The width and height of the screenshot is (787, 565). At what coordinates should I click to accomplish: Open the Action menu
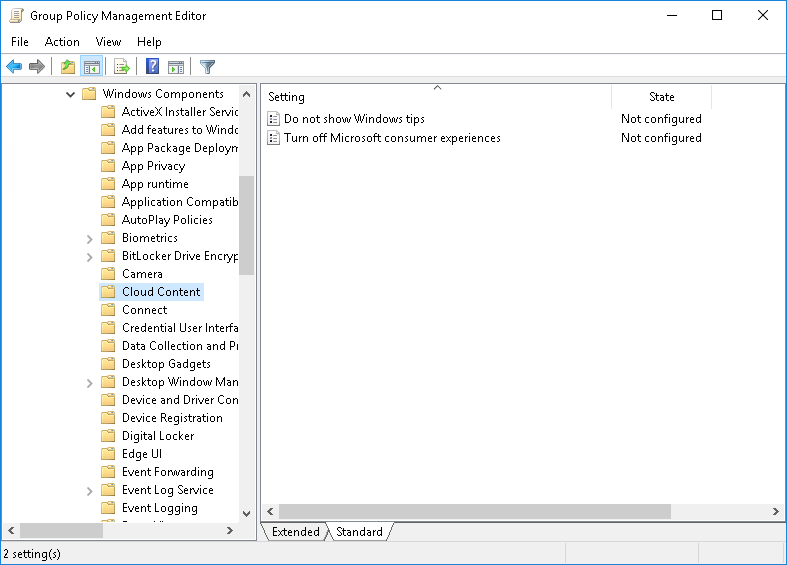[62, 42]
